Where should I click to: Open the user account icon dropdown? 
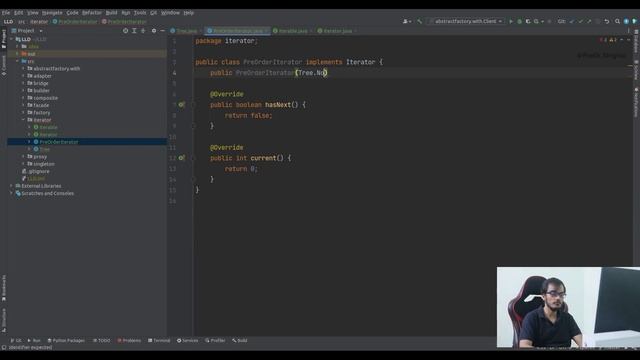(407, 21)
